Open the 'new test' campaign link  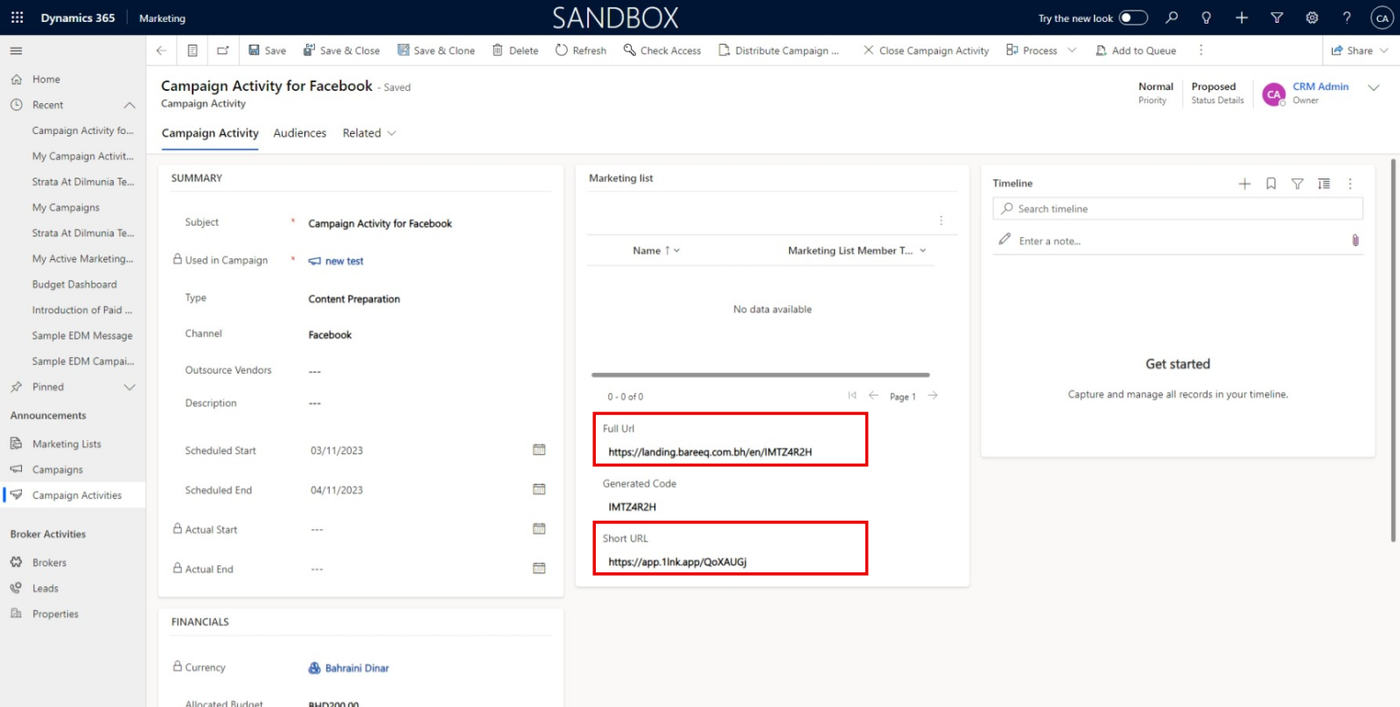pyautogui.click(x=344, y=261)
